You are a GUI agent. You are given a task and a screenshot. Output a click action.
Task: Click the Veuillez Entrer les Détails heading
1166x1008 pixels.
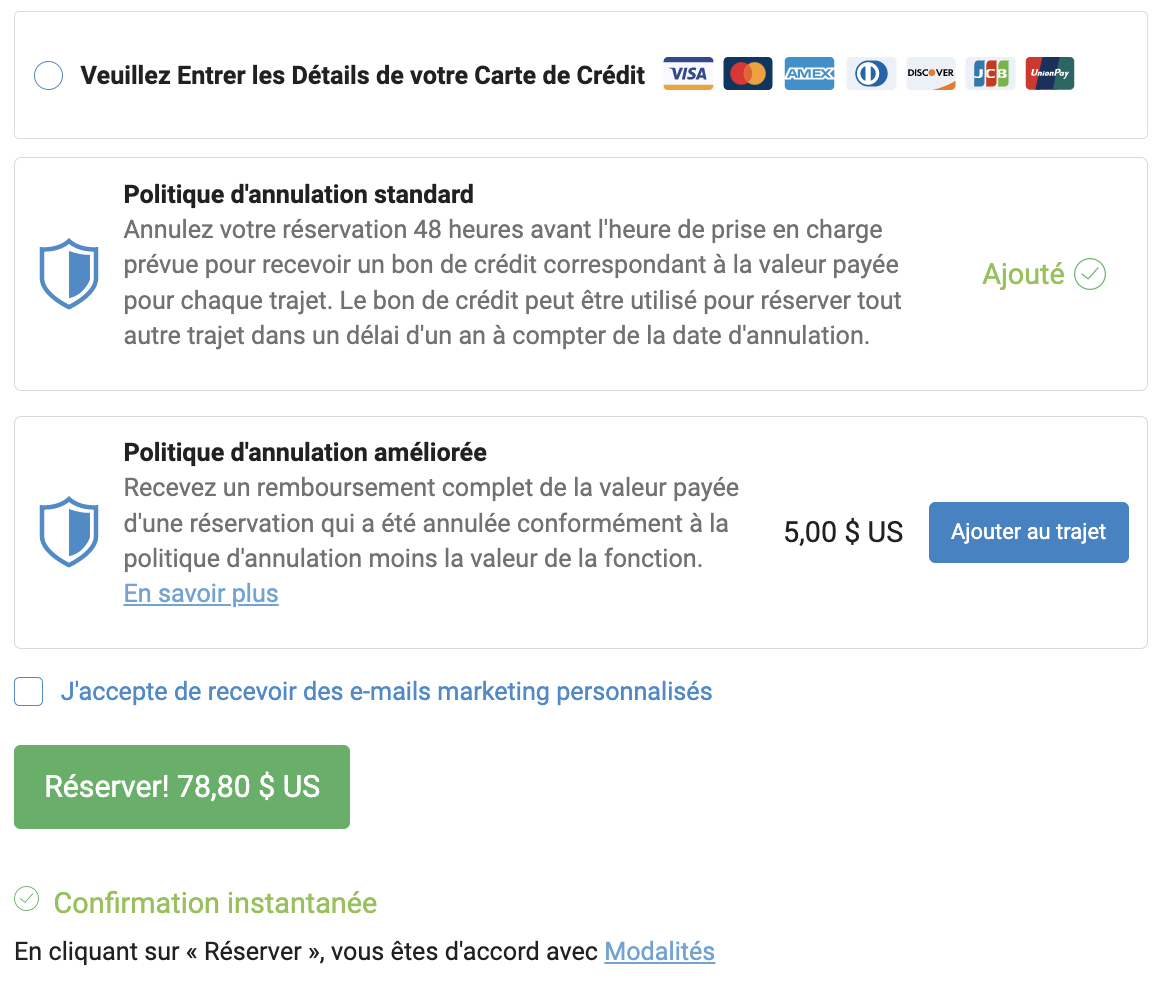click(363, 75)
